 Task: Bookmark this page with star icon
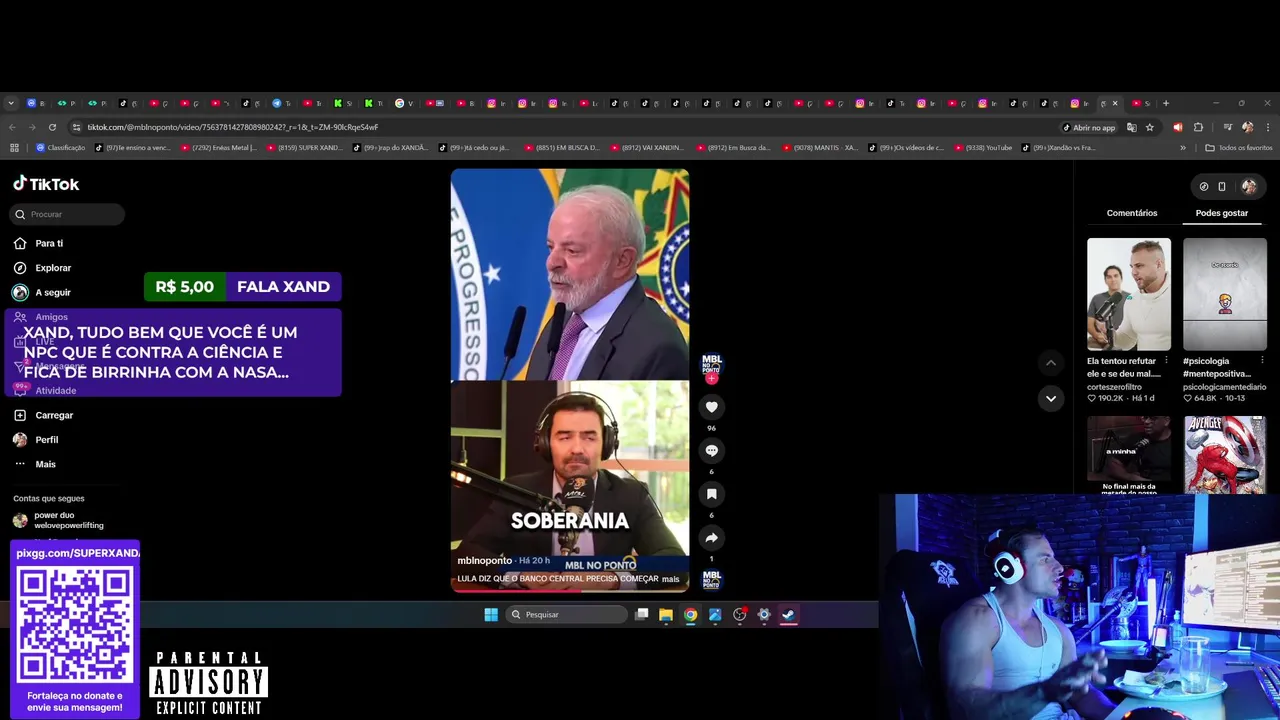[1149, 127]
